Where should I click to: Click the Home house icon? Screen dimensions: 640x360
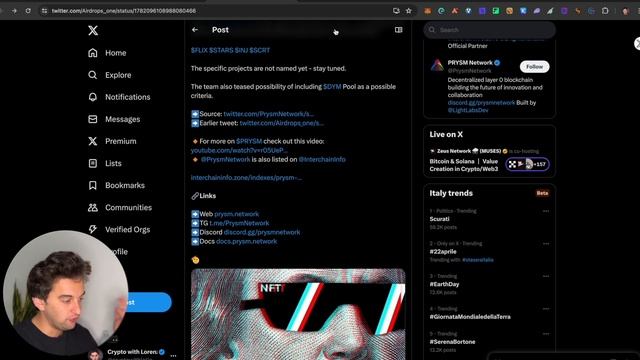93,53
